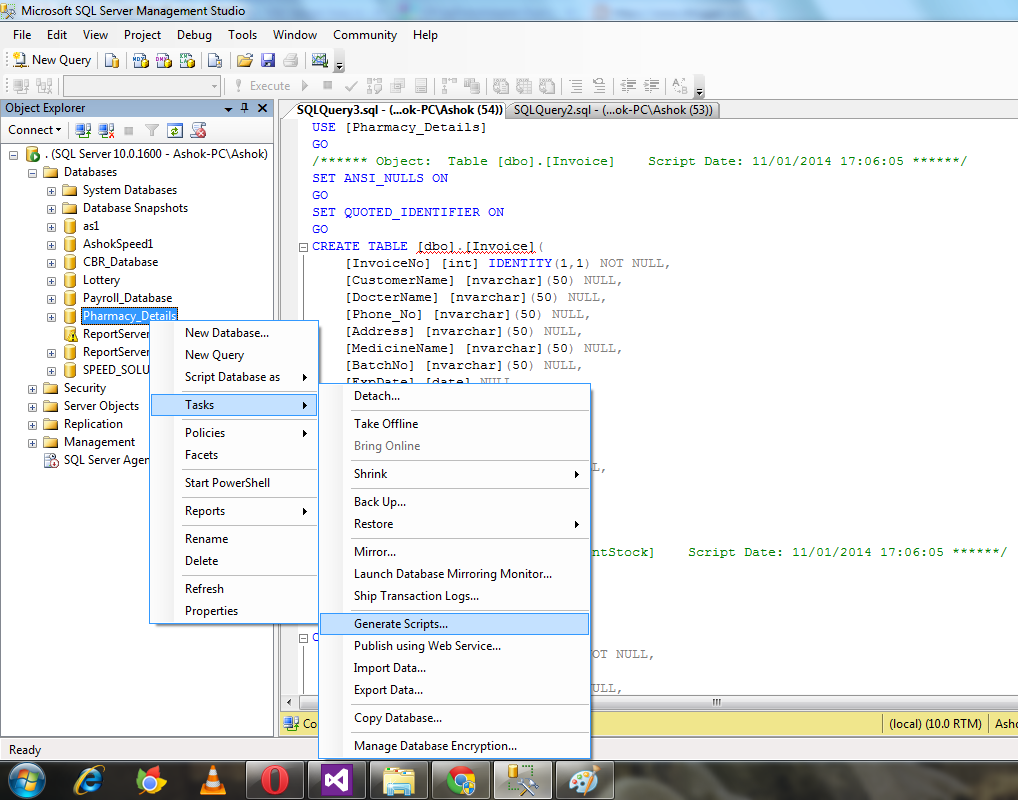Click the New Query toolbar button
Screen dimensions: 1018x800
click(52, 60)
